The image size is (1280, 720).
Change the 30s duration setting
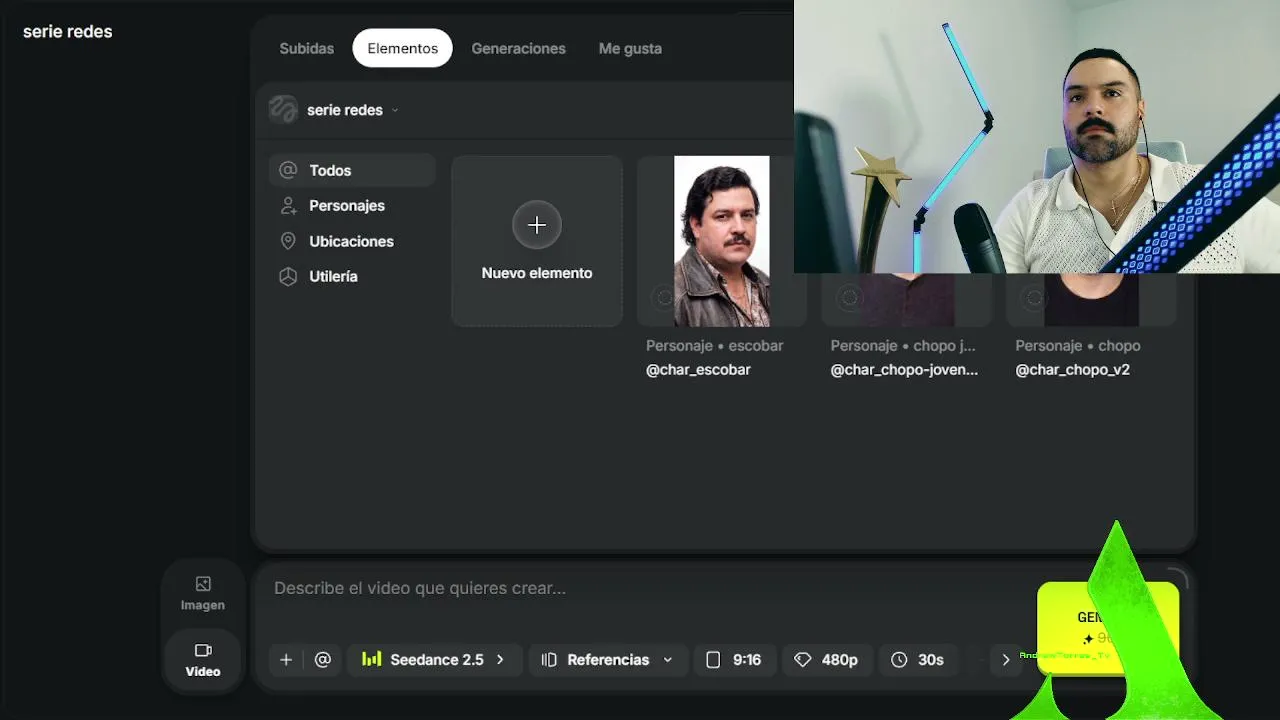coord(917,660)
